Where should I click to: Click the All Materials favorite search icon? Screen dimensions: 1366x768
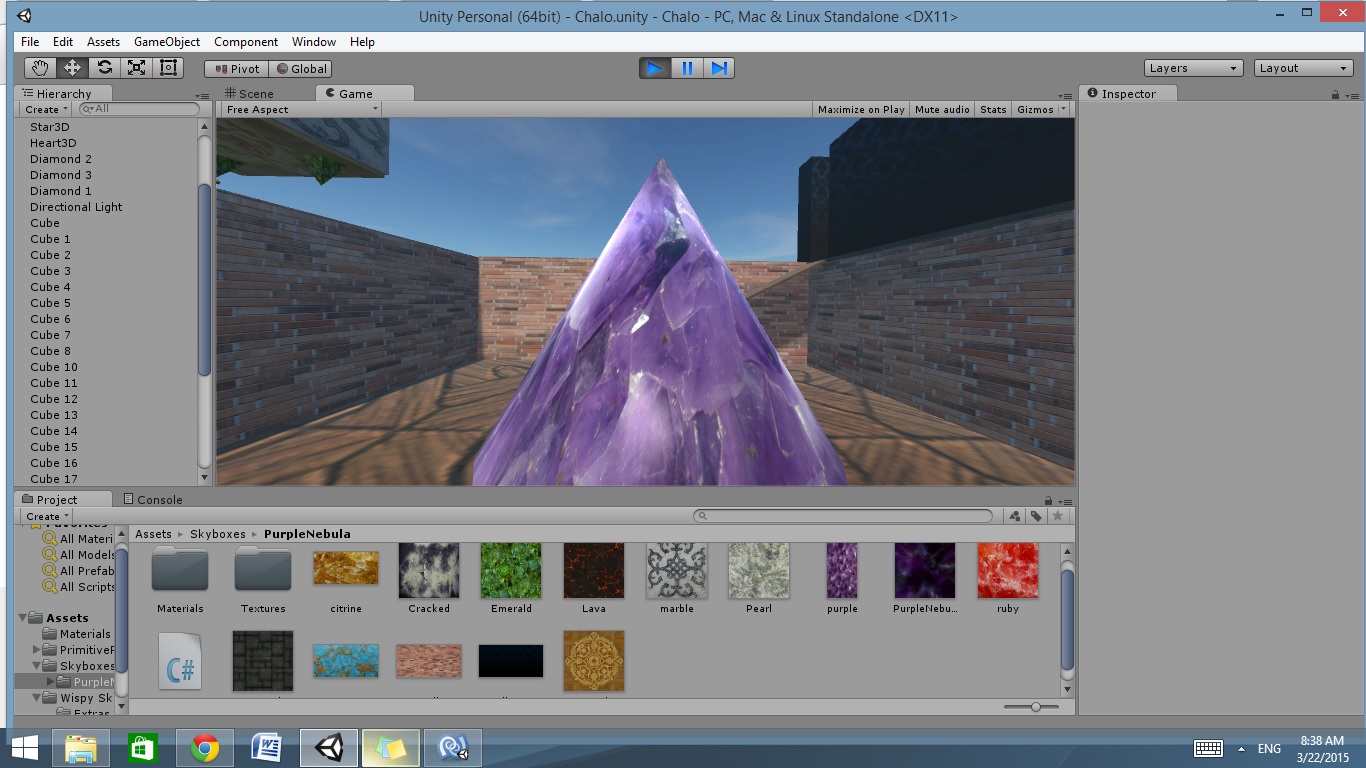click(x=50, y=539)
